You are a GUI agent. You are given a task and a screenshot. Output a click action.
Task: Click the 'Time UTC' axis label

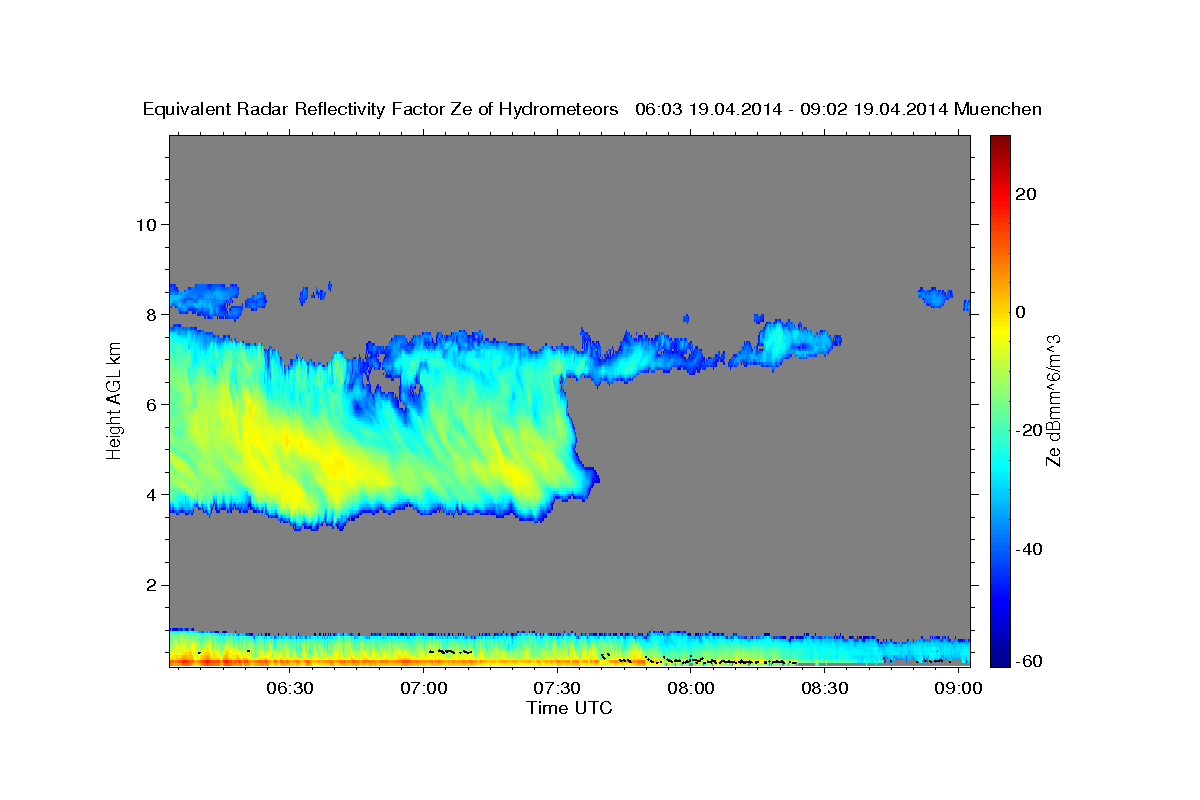click(569, 708)
